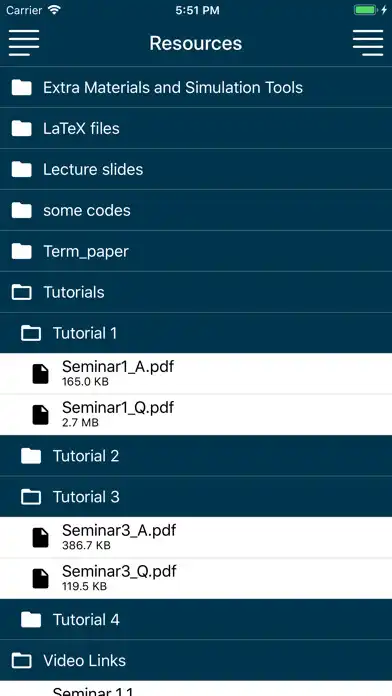Viewport: 392px width, 696px height.
Task: Collapse the Tutorial 3 subfolder
Action: (x=196, y=497)
